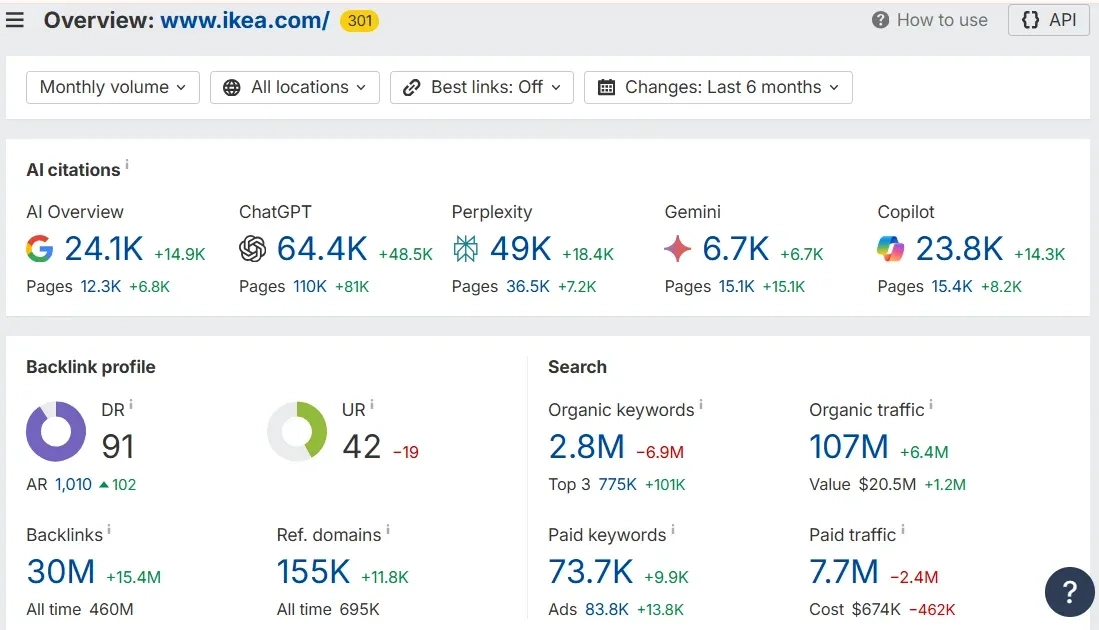Click the Organic traffic info icon
1099x630 pixels.
[x=931, y=404]
